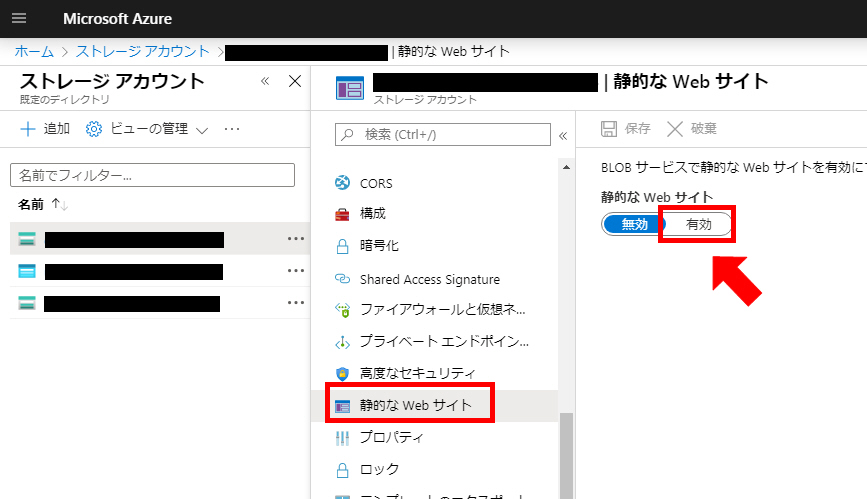Click the globe icon next to CORS
Image resolution: width=867 pixels, height=499 pixels.
(x=342, y=183)
